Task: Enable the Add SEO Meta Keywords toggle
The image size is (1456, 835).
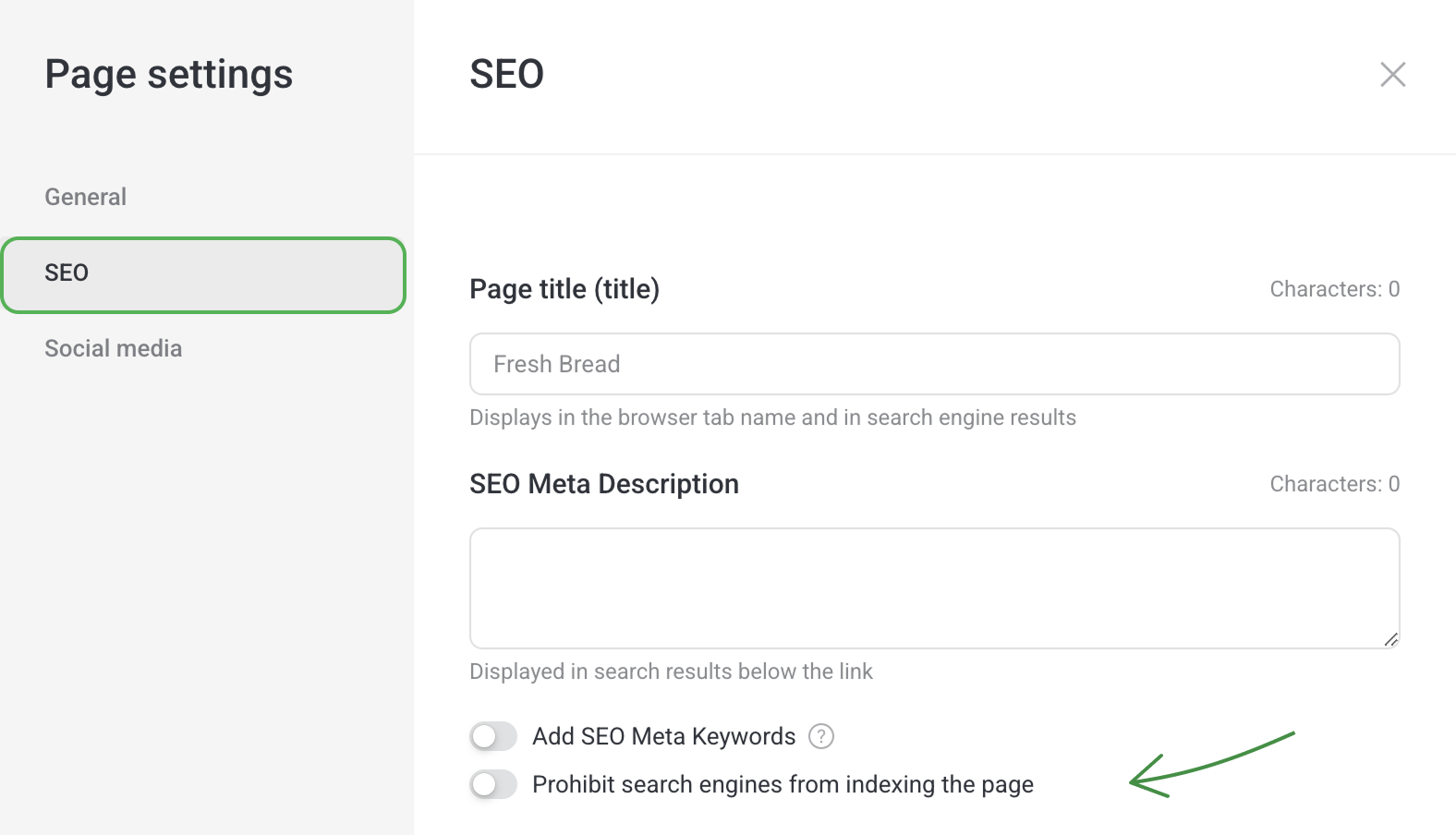Action: tap(492, 736)
